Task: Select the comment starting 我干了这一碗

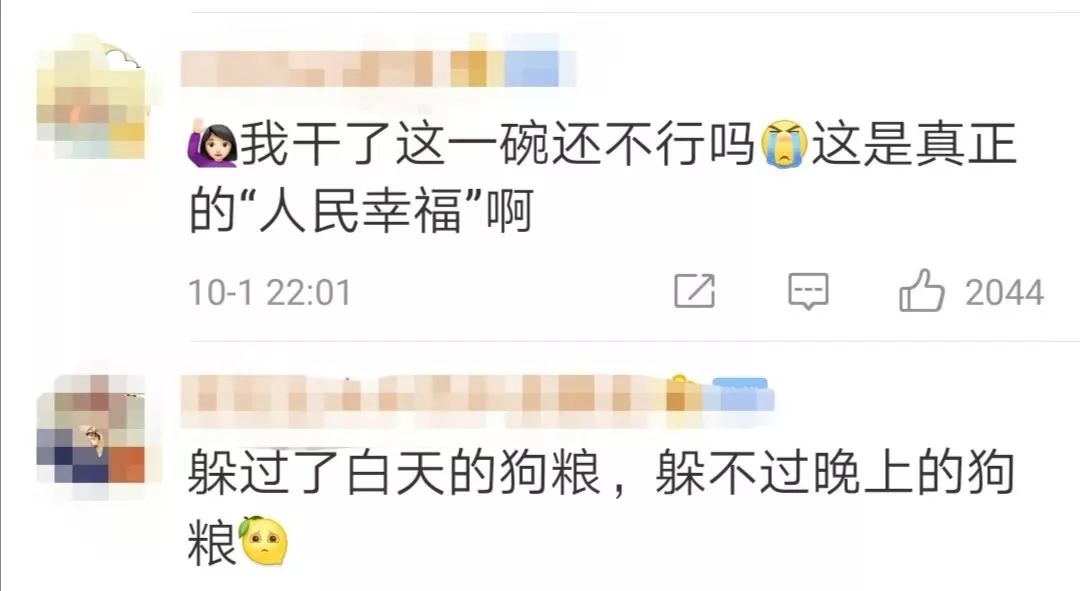Action: coord(603,176)
